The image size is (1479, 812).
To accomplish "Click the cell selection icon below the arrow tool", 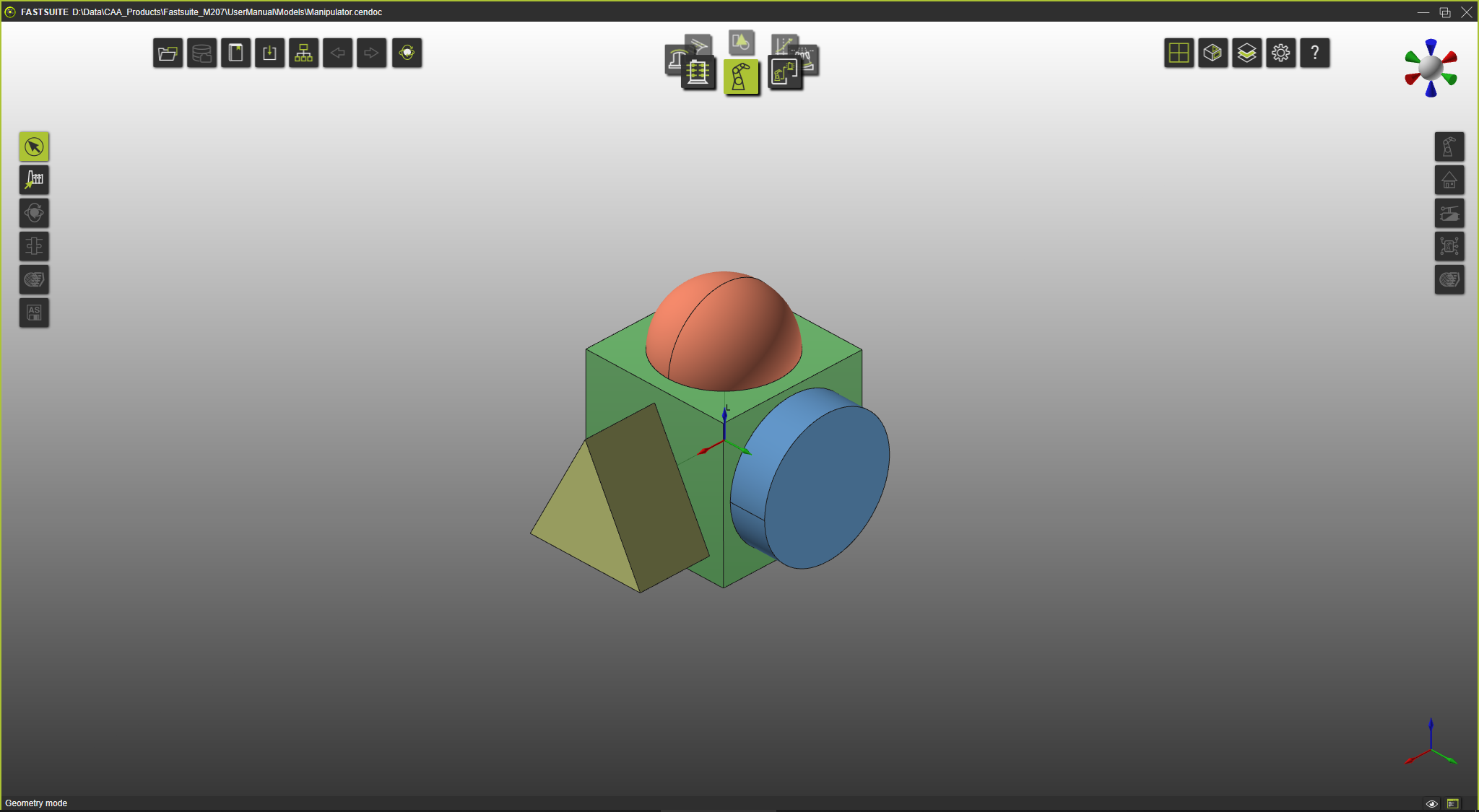I will pyautogui.click(x=34, y=179).
